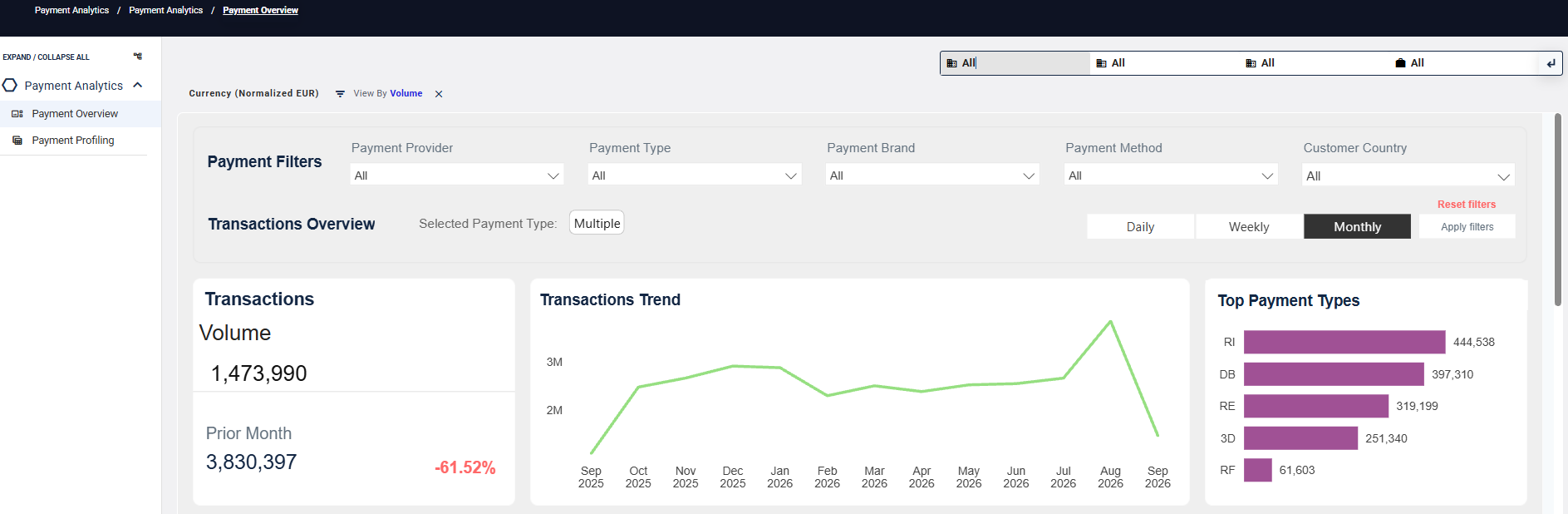The width and height of the screenshot is (1568, 514).
Task: Click the highlighted first All field in the top bar
Action: (1015, 63)
